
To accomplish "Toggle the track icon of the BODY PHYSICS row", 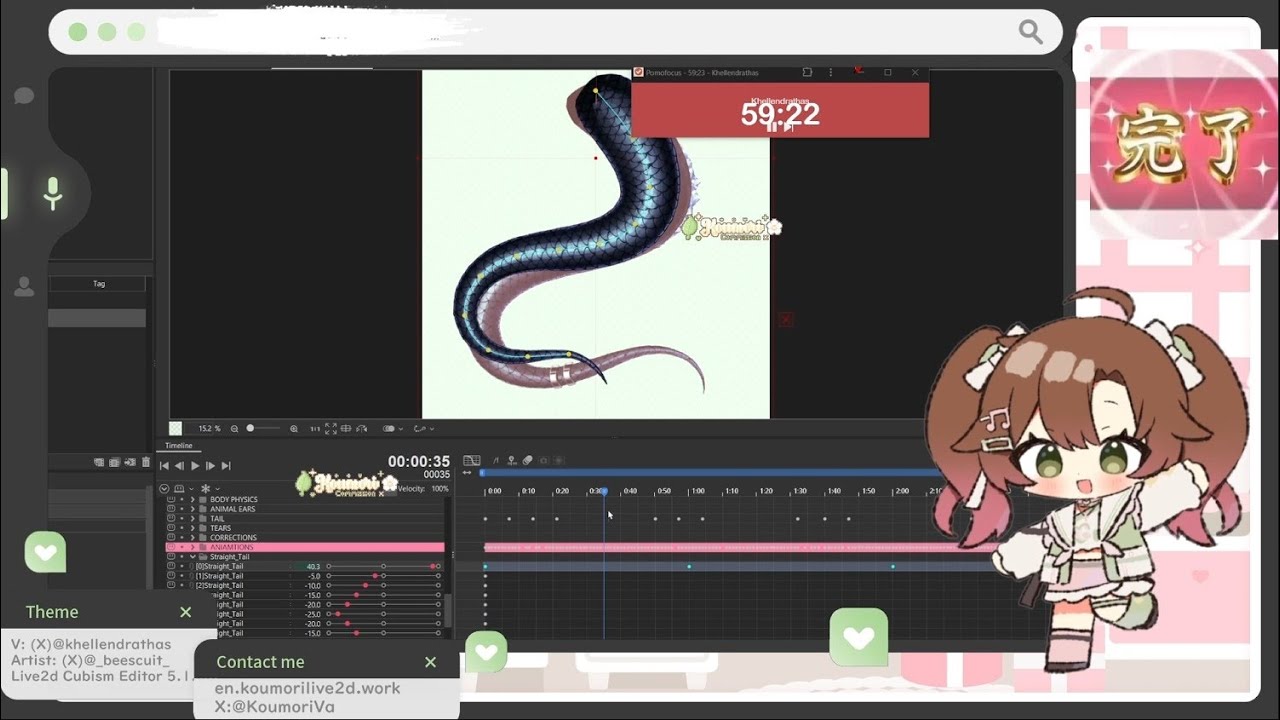I will click(x=171, y=499).
